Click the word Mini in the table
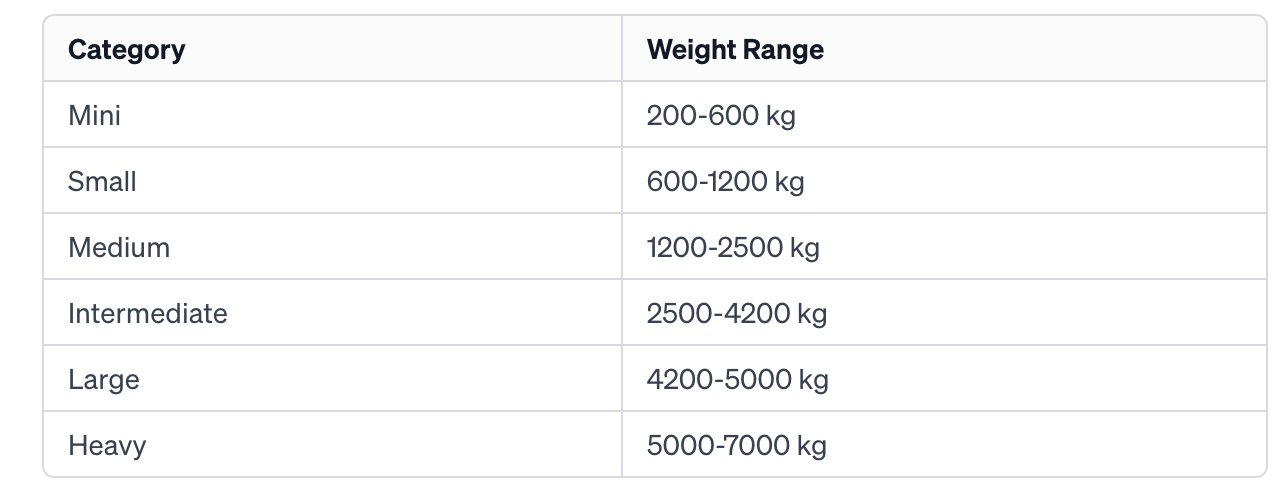The width and height of the screenshot is (1288, 490). pos(94,115)
